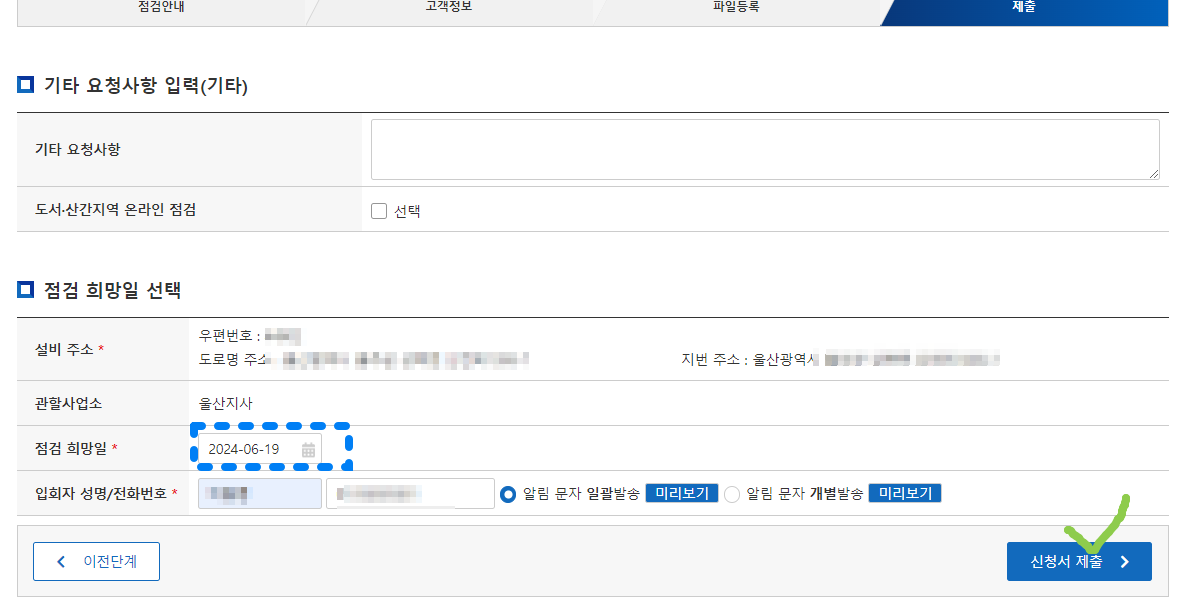Click the 지번 주소 address text
The image size is (1183, 616).
(x=840, y=359)
